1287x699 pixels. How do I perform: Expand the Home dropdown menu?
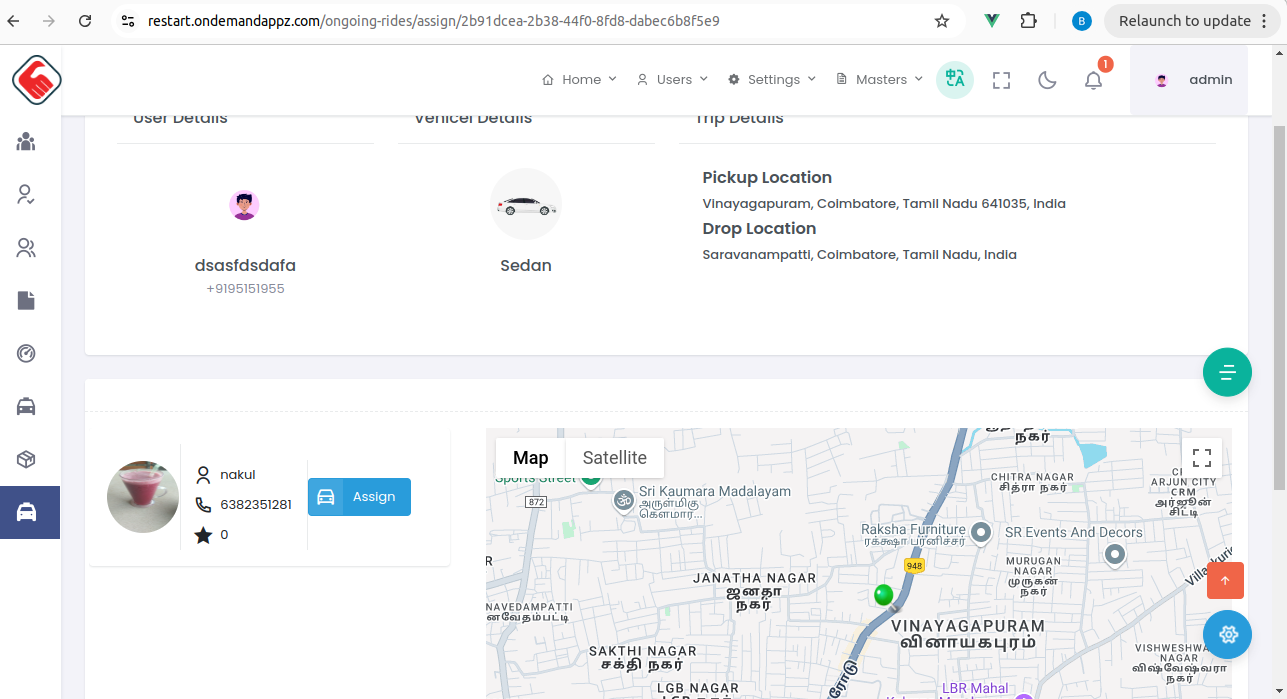point(579,80)
